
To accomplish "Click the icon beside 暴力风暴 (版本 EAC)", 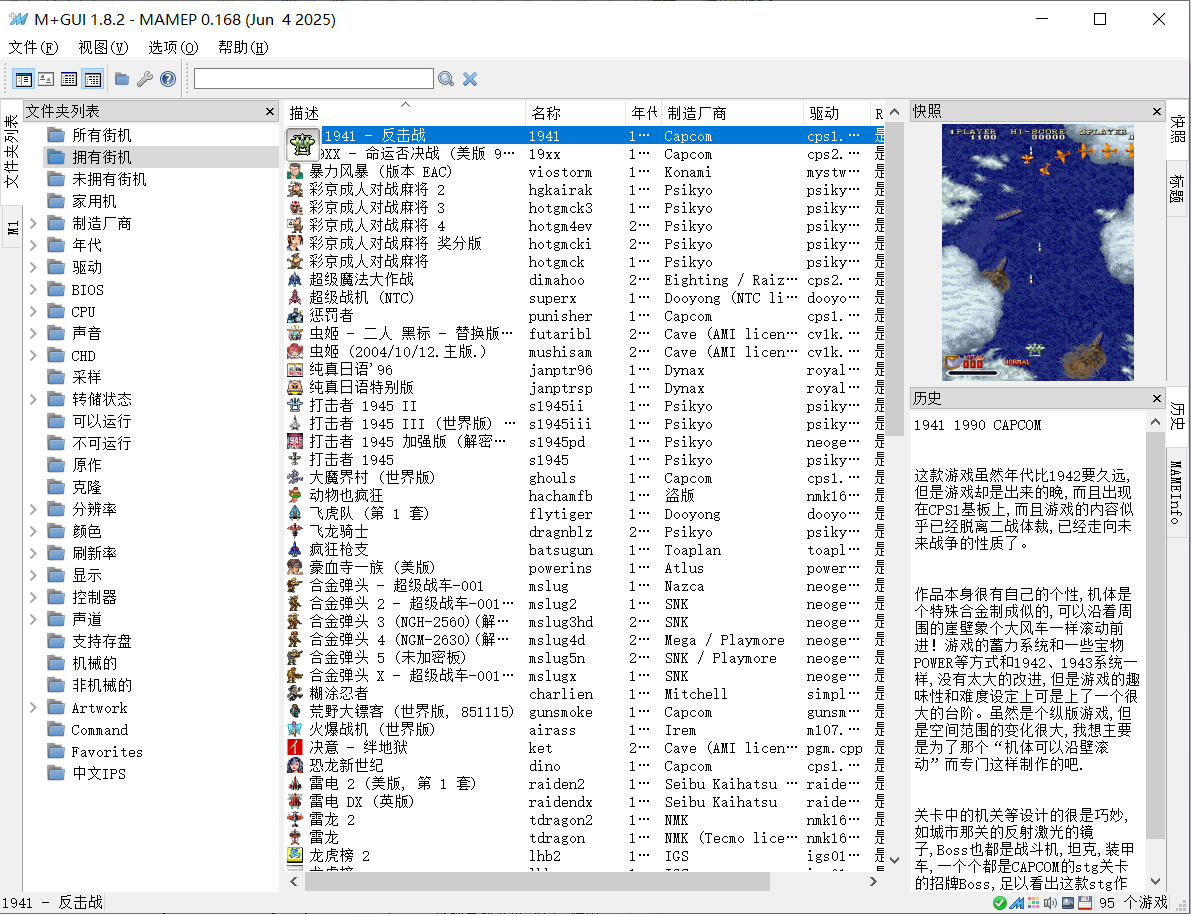I will click(295, 172).
